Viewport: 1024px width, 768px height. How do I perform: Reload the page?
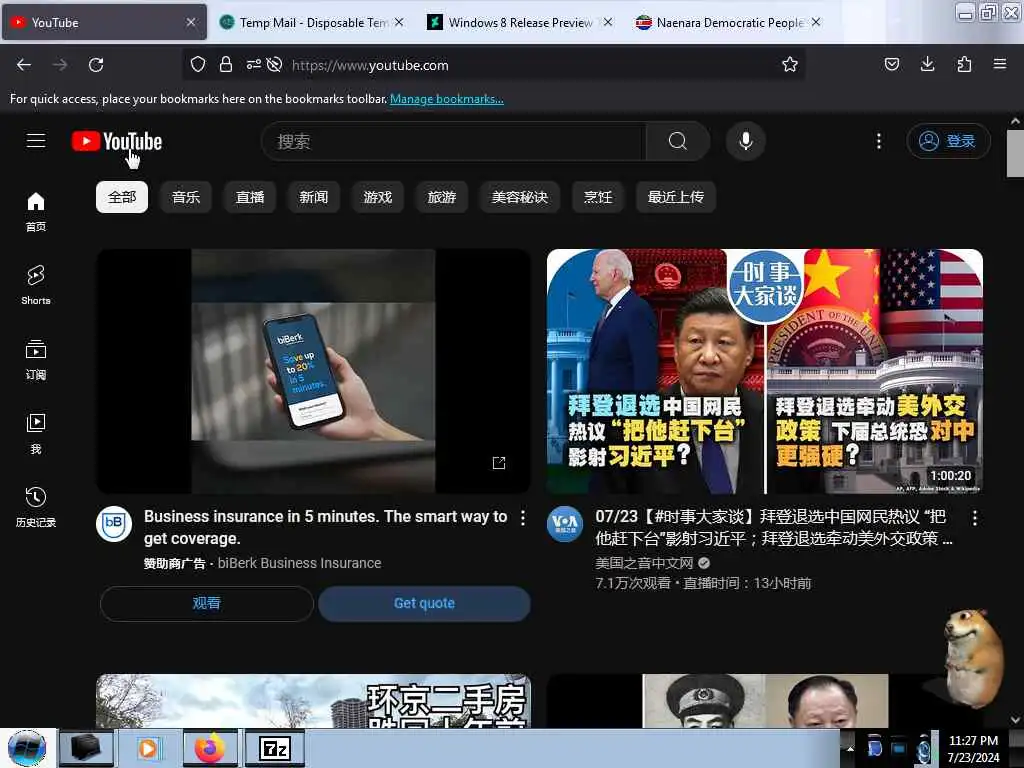pos(96,65)
